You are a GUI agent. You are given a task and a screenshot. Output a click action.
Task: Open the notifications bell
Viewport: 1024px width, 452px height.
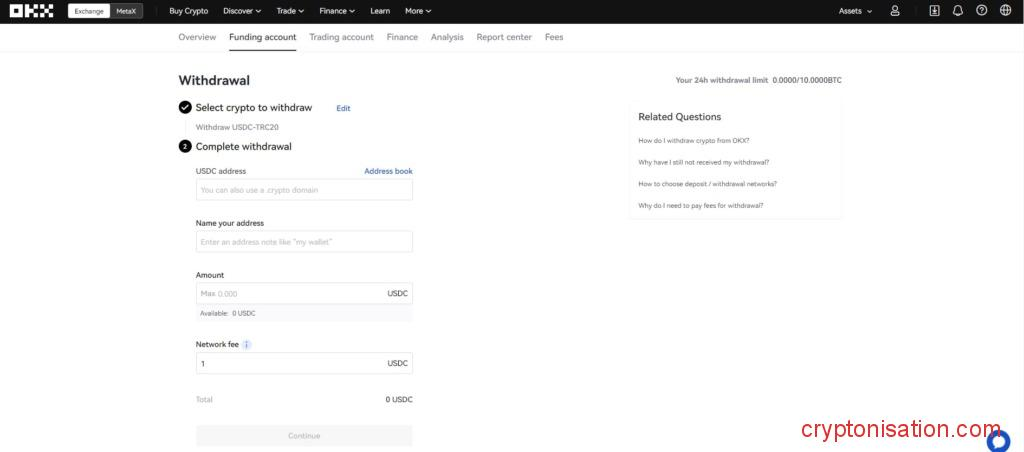[958, 11]
